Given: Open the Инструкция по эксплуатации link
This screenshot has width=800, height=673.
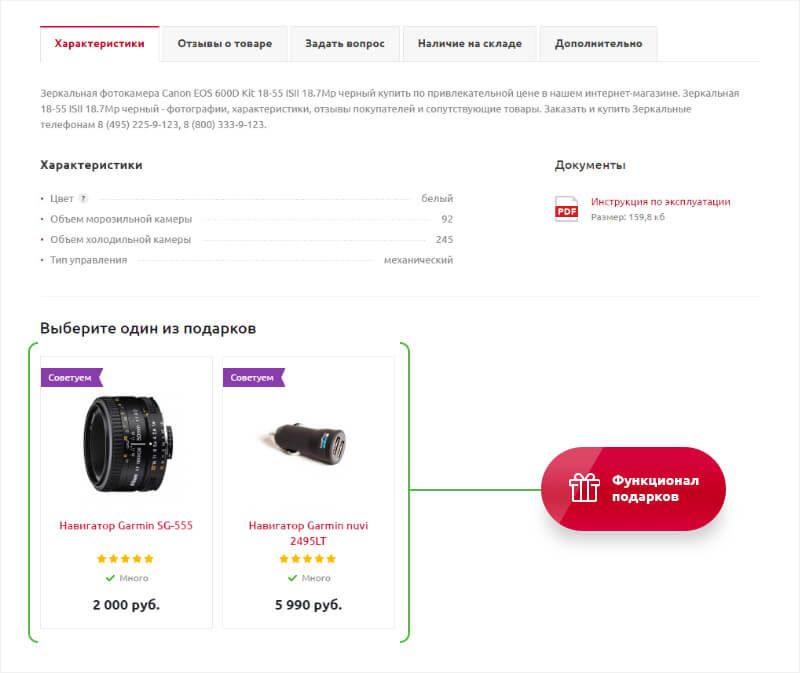Looking at the screenshot, I should (660, 202).
